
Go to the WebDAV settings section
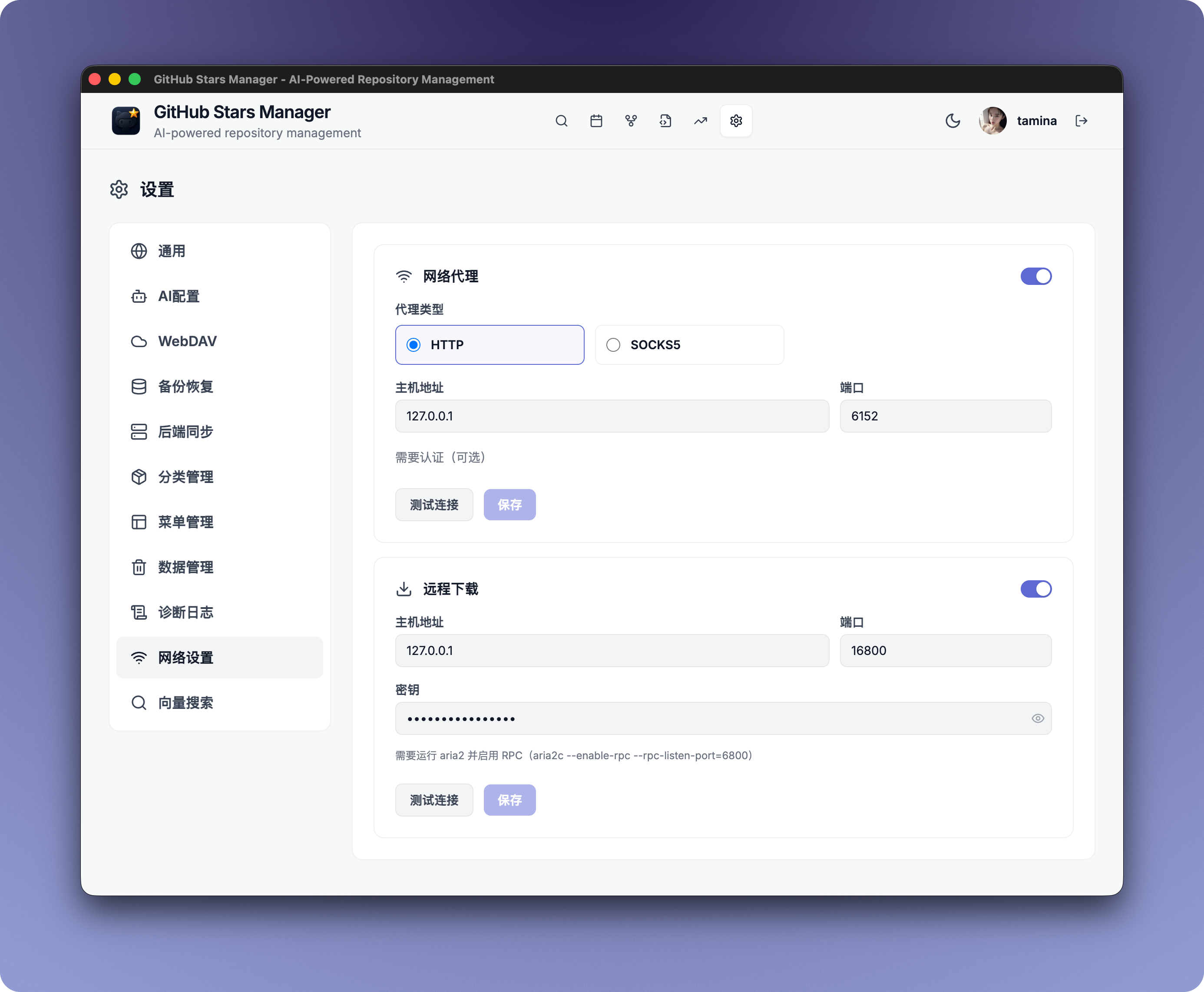tap(219, 342)
